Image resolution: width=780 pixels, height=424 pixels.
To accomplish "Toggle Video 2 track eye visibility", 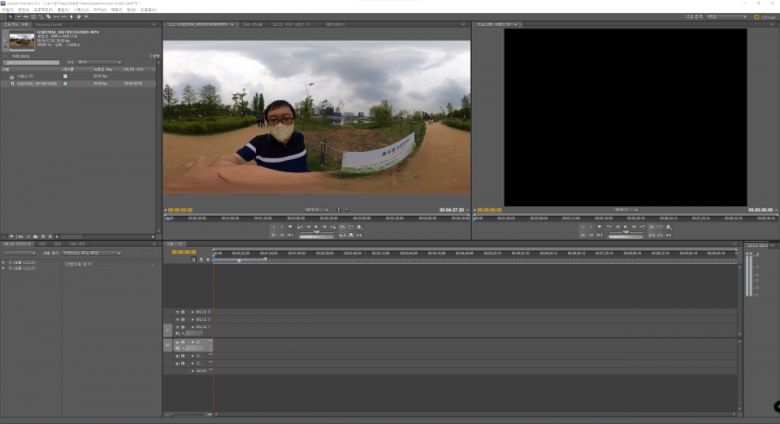I will tap(178, 319).
